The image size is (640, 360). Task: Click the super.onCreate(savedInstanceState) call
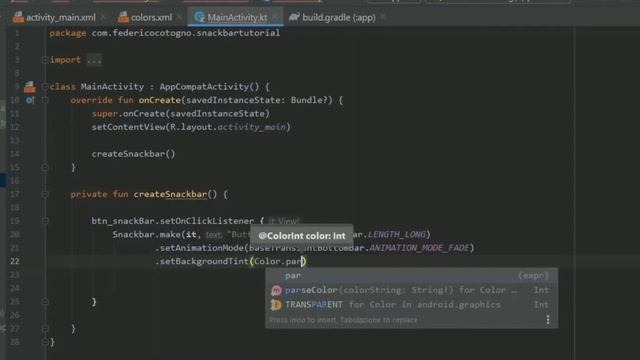180,113
